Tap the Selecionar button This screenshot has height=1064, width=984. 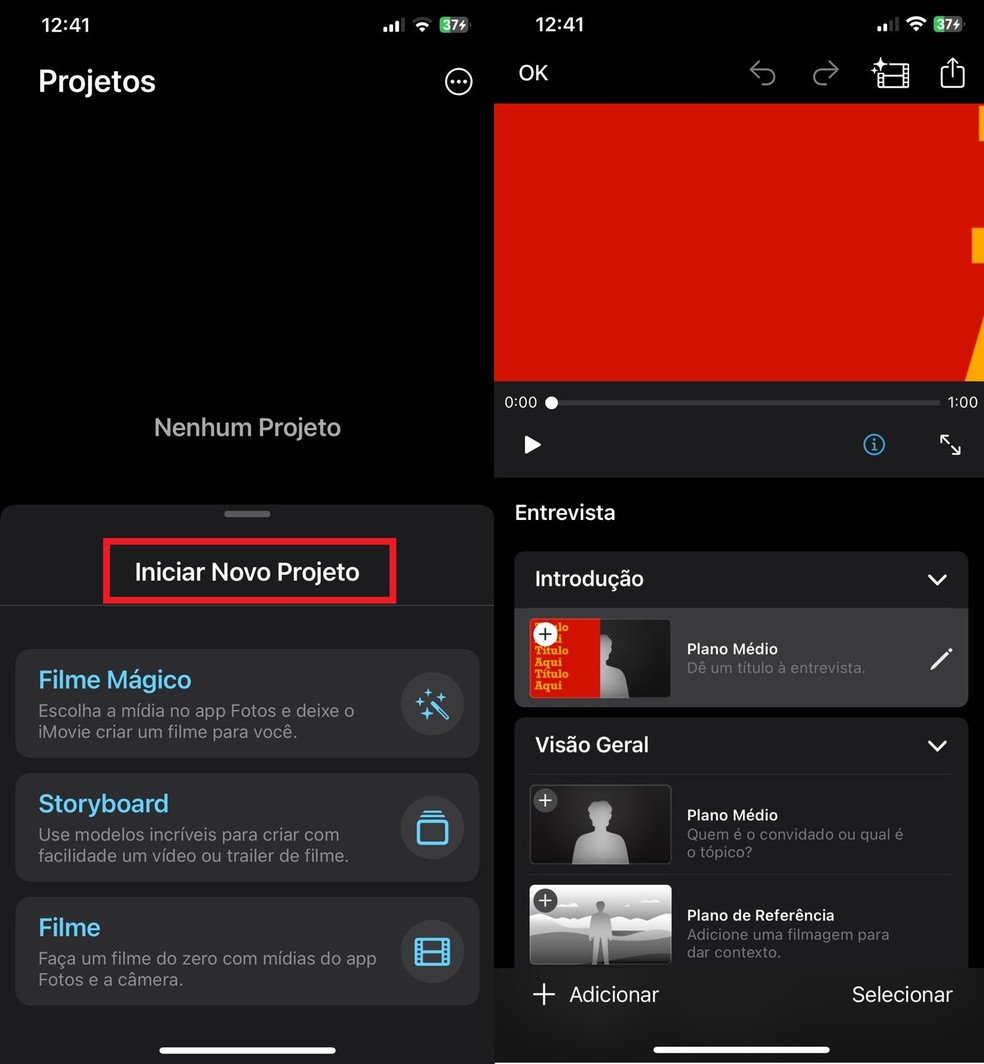[902, 995]
